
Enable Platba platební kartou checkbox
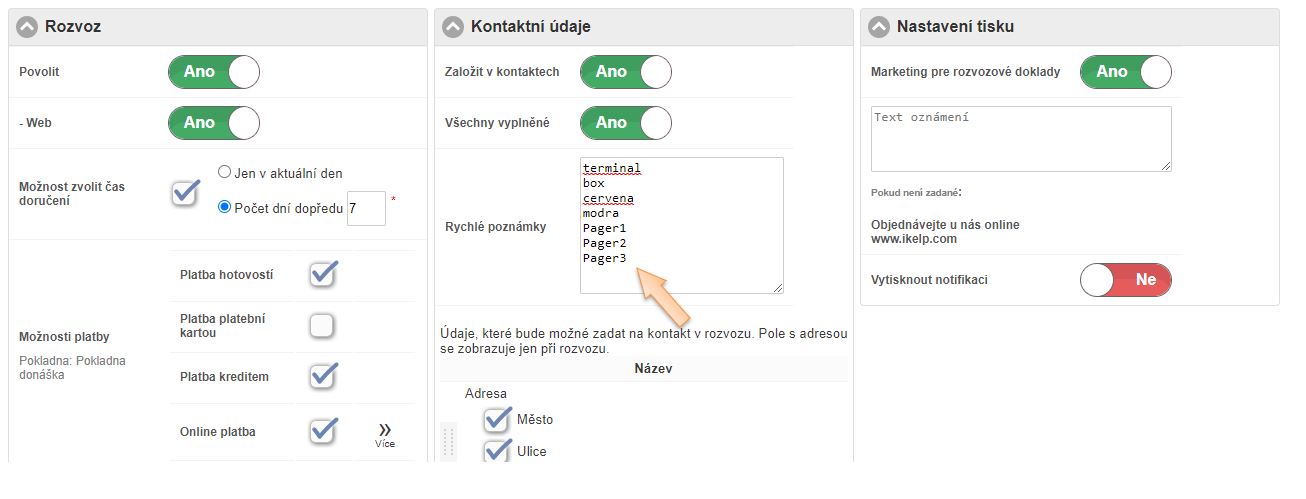[322, 326]
